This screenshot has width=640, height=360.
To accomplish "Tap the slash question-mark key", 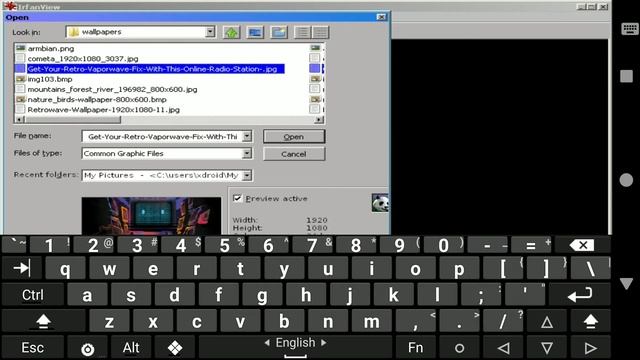I will pos(503,321).
